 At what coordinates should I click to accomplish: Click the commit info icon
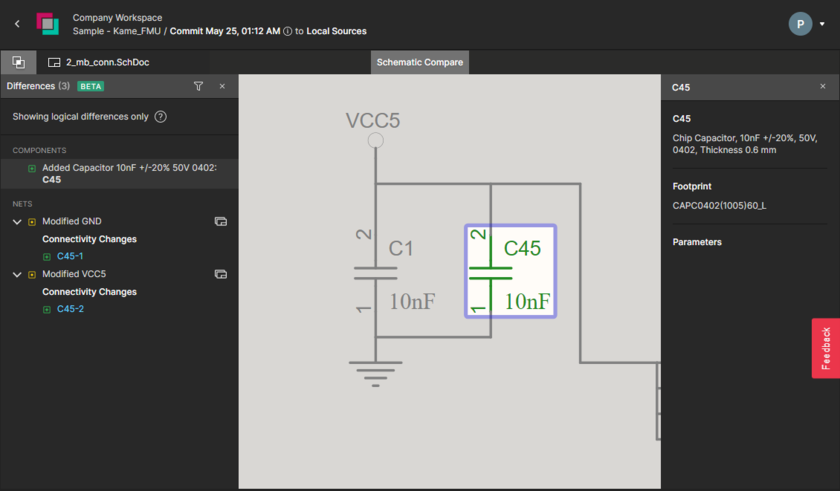click(x=288, y=31)
